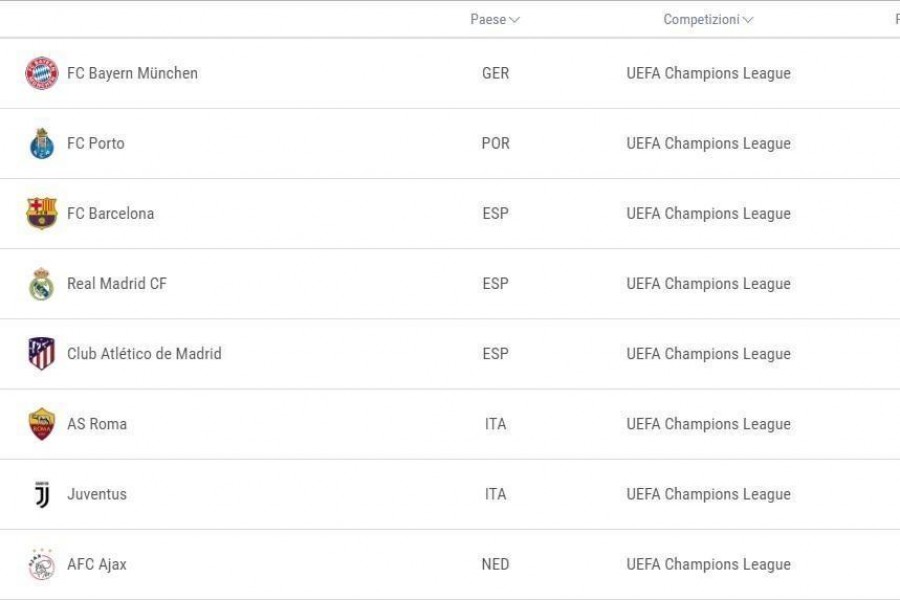
Task: Click the Real Madrid CF crest
Action: coord(42,284)
